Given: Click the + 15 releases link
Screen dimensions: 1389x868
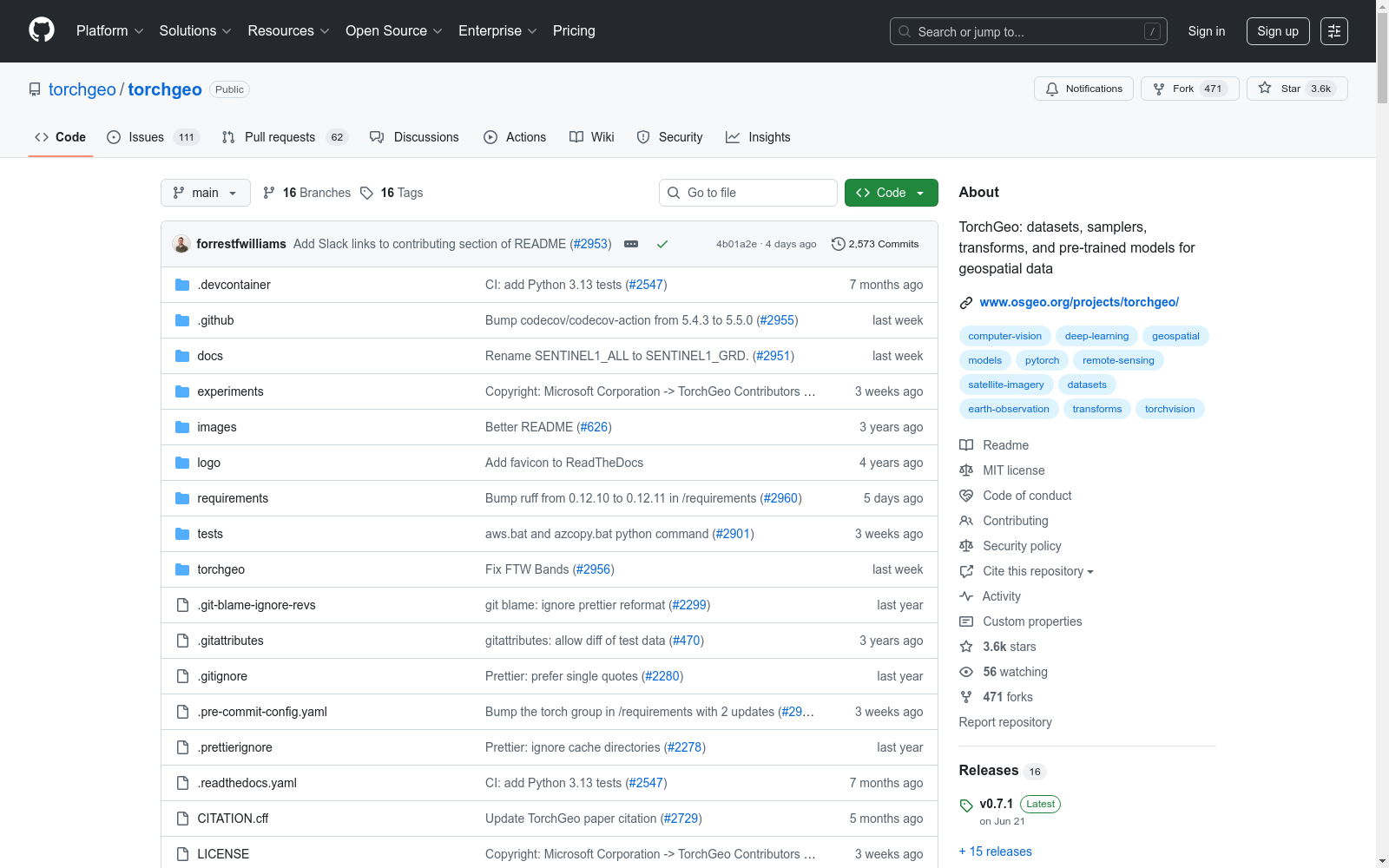Looking at the screenshot, I should pos(996,852).
